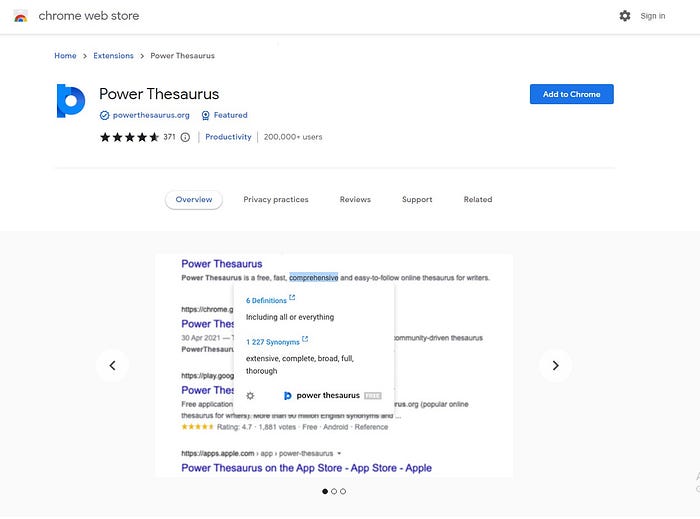Viewport: 700px width, 519px height.
Task: Go to Extensions breadcrumb
Action: (x=113, y=56)
